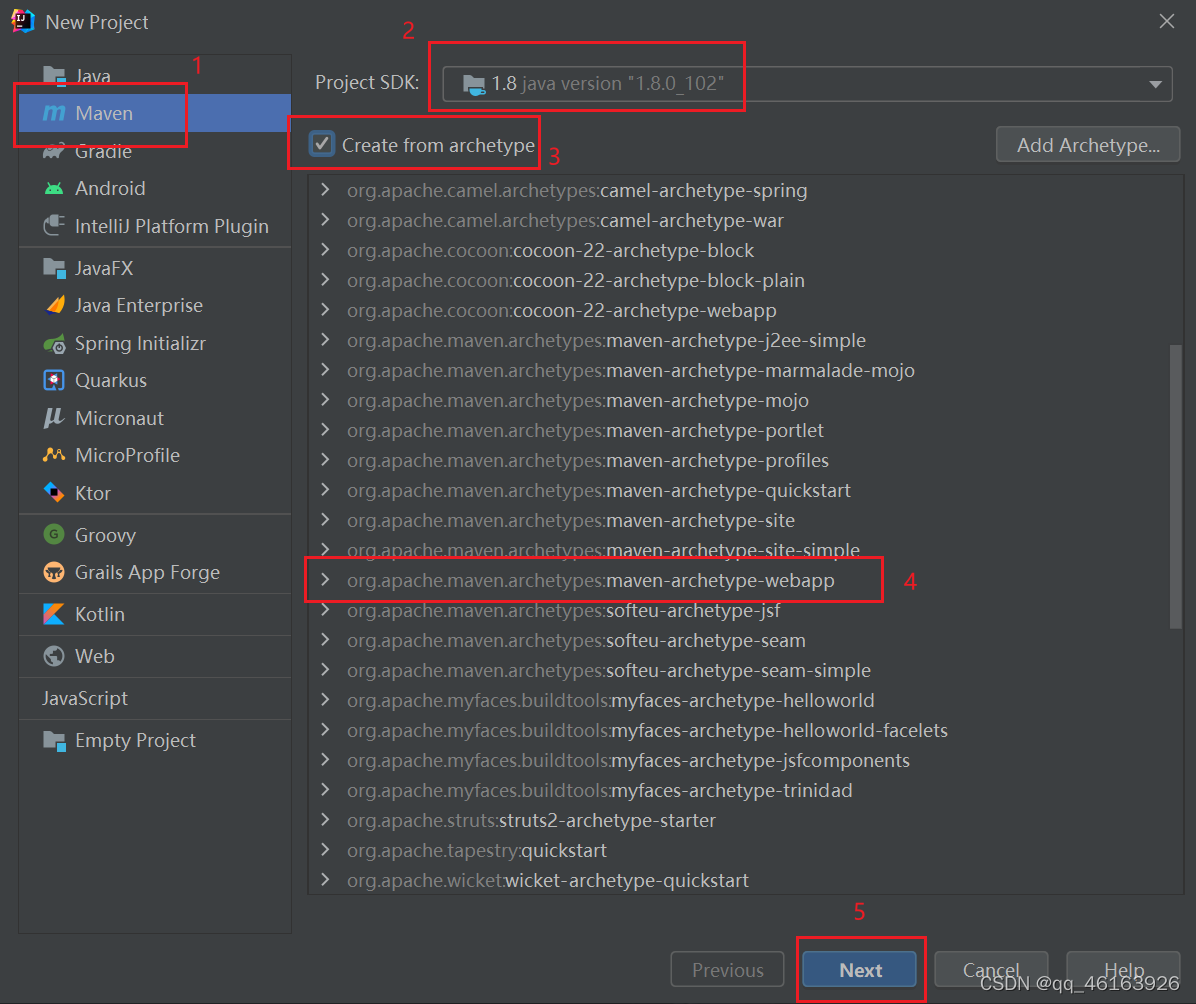The height and width of the screenshot is (1004, 1196).
Task: Click the Grails App Forge icon
Action: coord(54,572)
